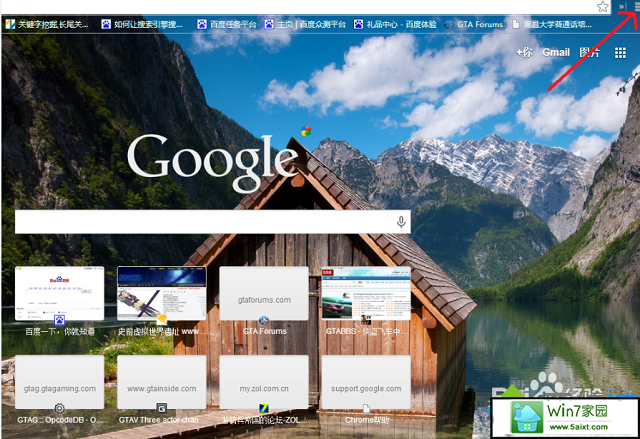Click the page favicon under Chrome帮助 tile
The height and width of the screenshot is (439, 640).
pyautogui.click(x=366, y=408)
